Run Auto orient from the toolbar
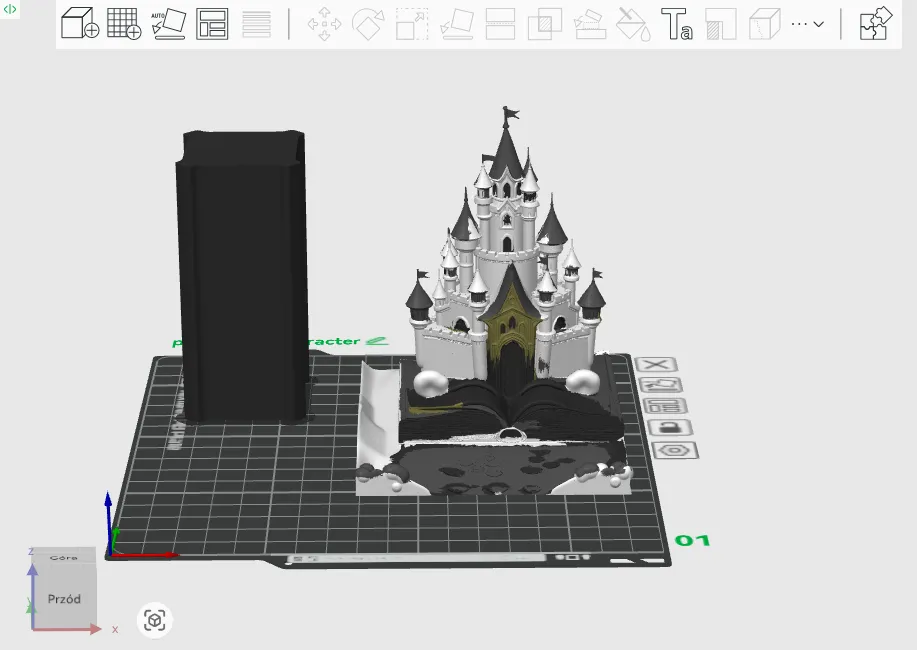The height and width of the screenshot is (650, 917). tap(168, 23)
